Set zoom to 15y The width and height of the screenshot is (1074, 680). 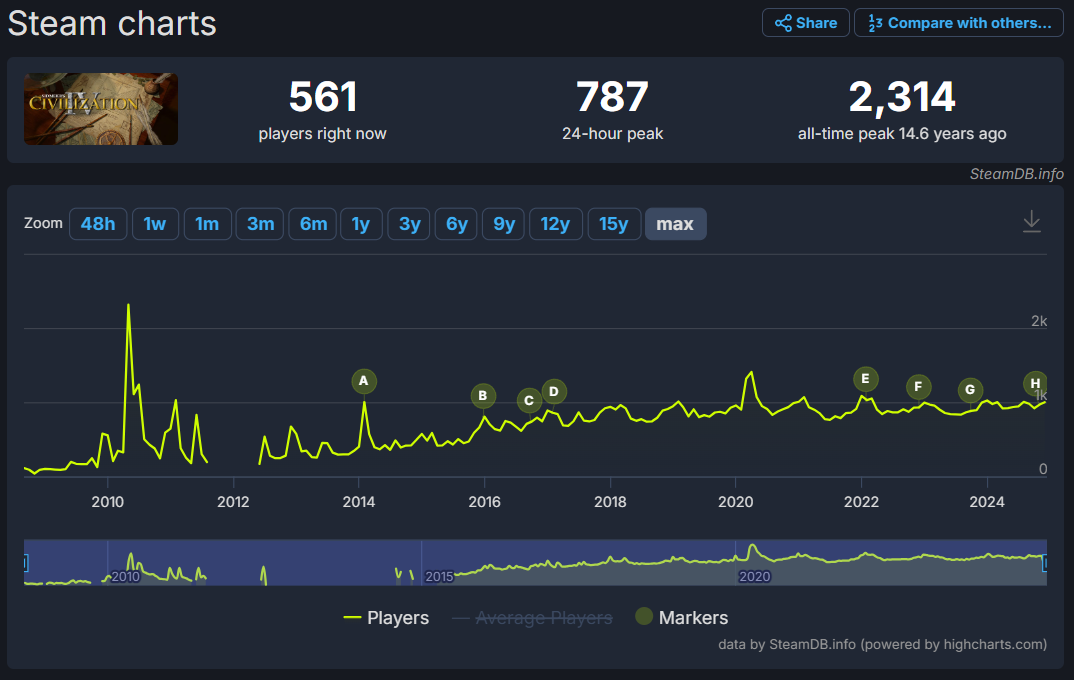click(614, 224)
